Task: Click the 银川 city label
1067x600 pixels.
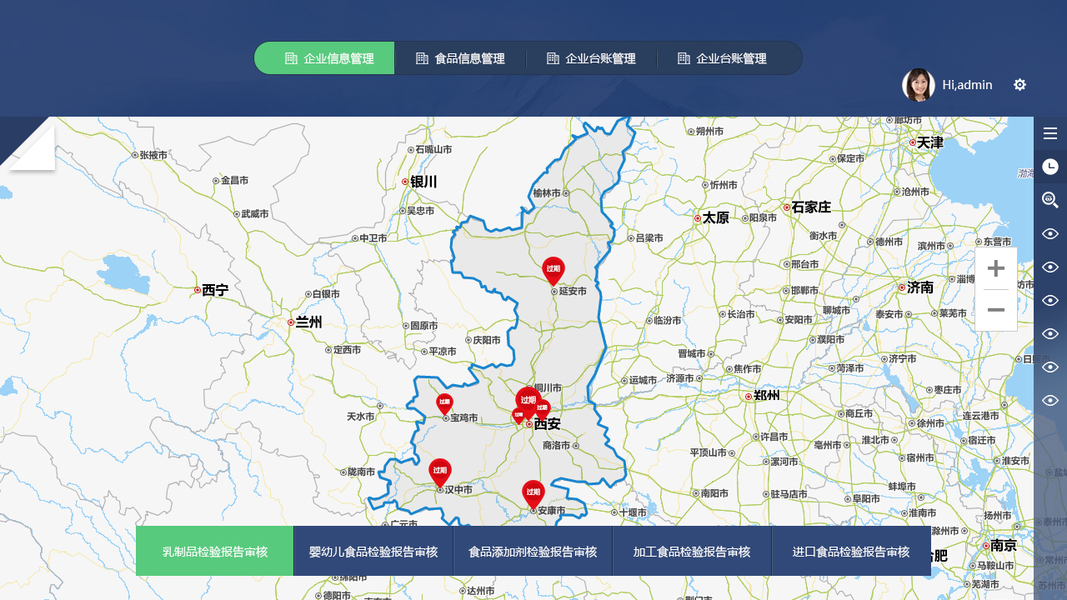Action: (423, 182)
